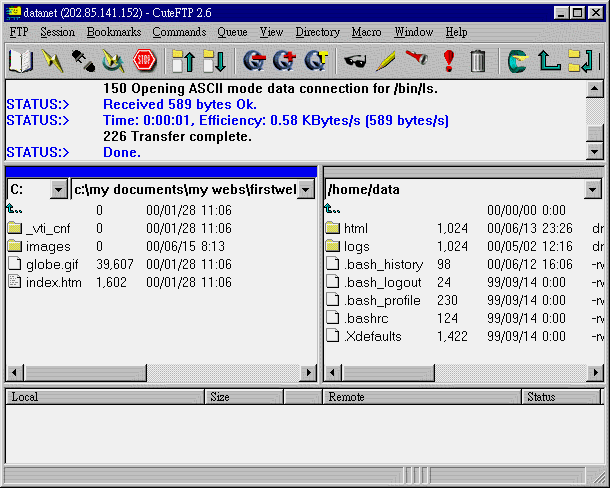610x488 pixels.
Task: Click the remote pane horizontal scrollbar thumb
Action: pyautogui.click(x=388, y=372)
